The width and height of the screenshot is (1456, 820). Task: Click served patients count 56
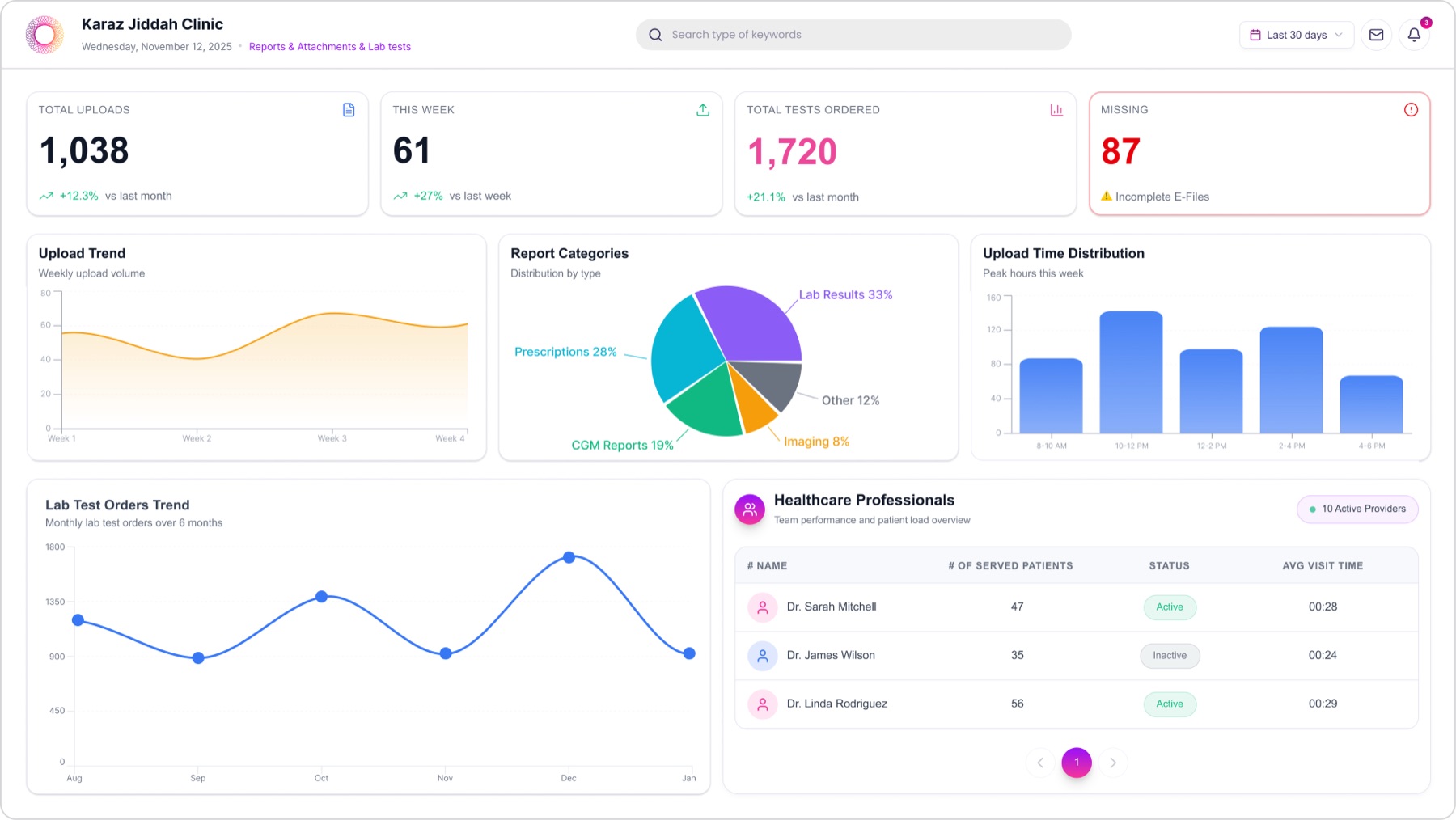tap(1017, 704)
